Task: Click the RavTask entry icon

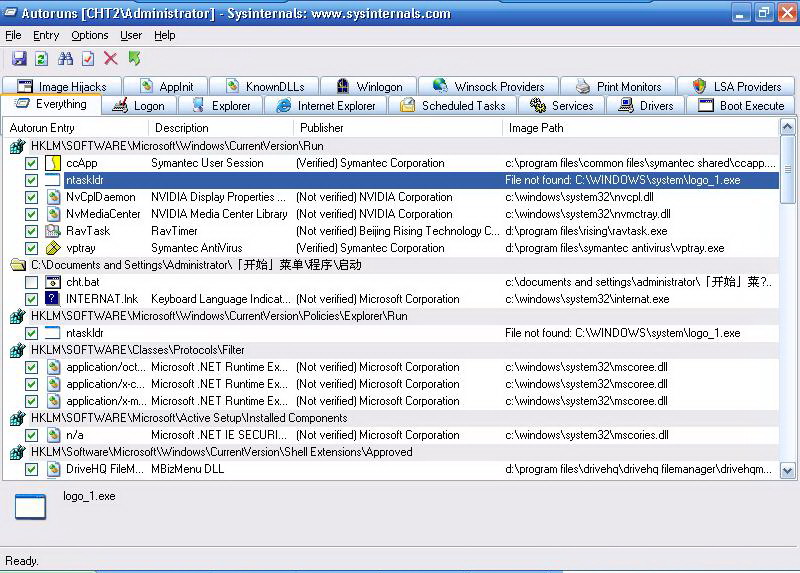Action: point(54,231)
